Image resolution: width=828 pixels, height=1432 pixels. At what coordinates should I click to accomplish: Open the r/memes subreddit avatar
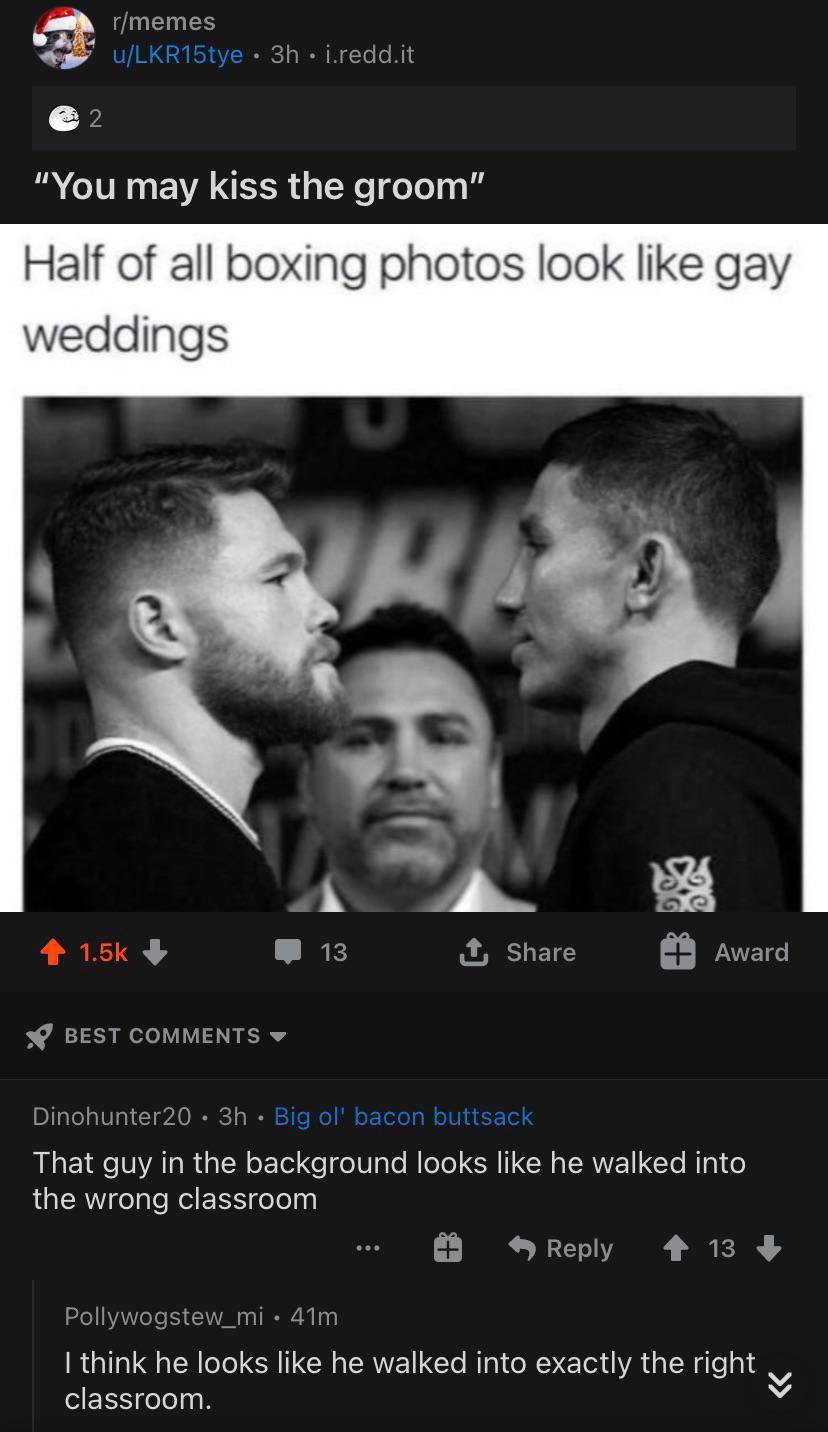click(63, 36)
